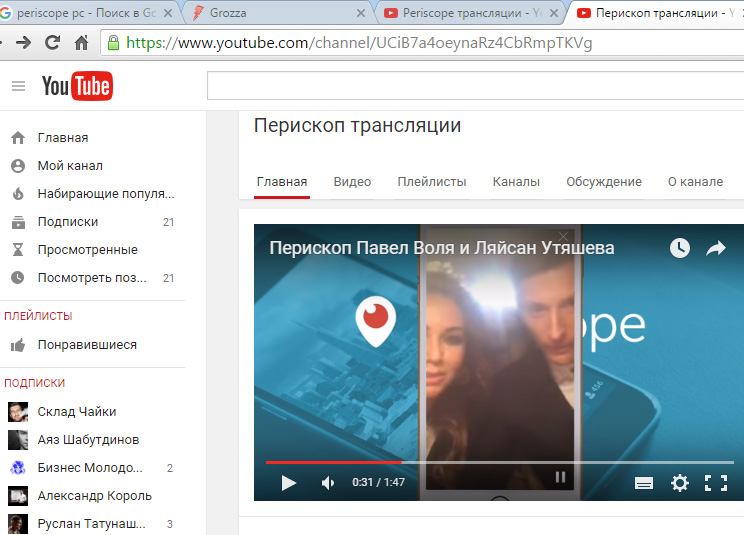The width and height of the screenshot is (744, 535).
Task: Click the subscriptions icon beside Подписки
Action: coord(18,221)
